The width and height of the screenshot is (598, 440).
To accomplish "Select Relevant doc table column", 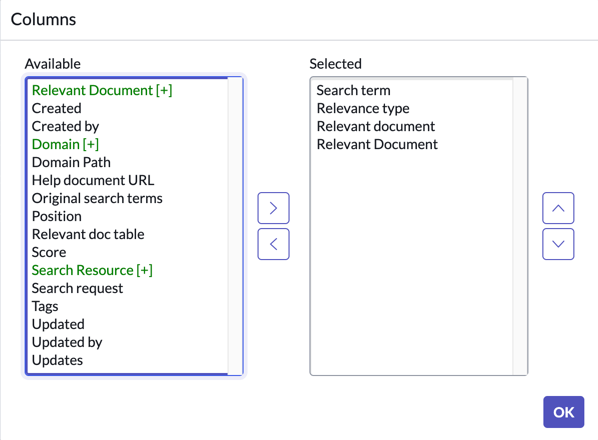I will 88,234.
